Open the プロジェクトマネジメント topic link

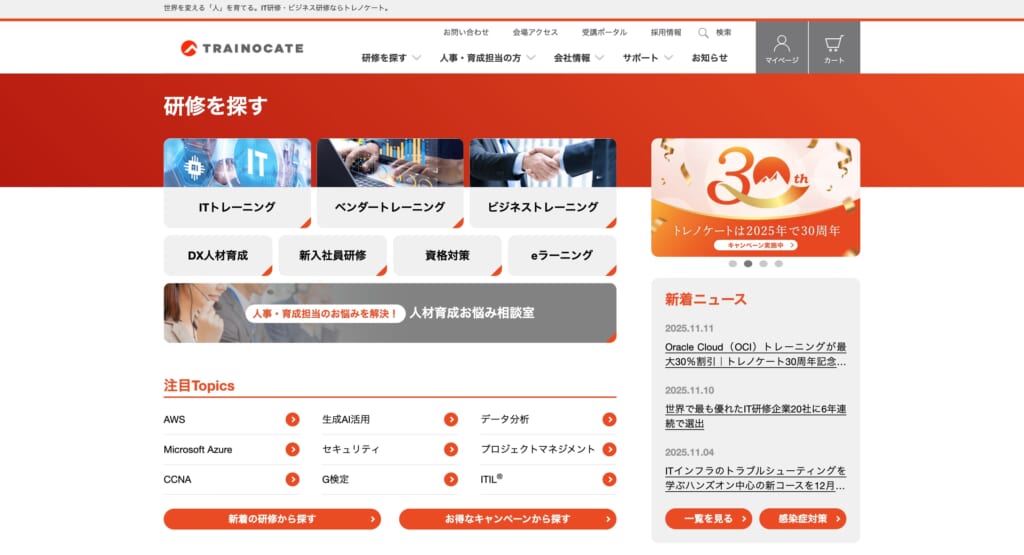(x=537, y=449)
